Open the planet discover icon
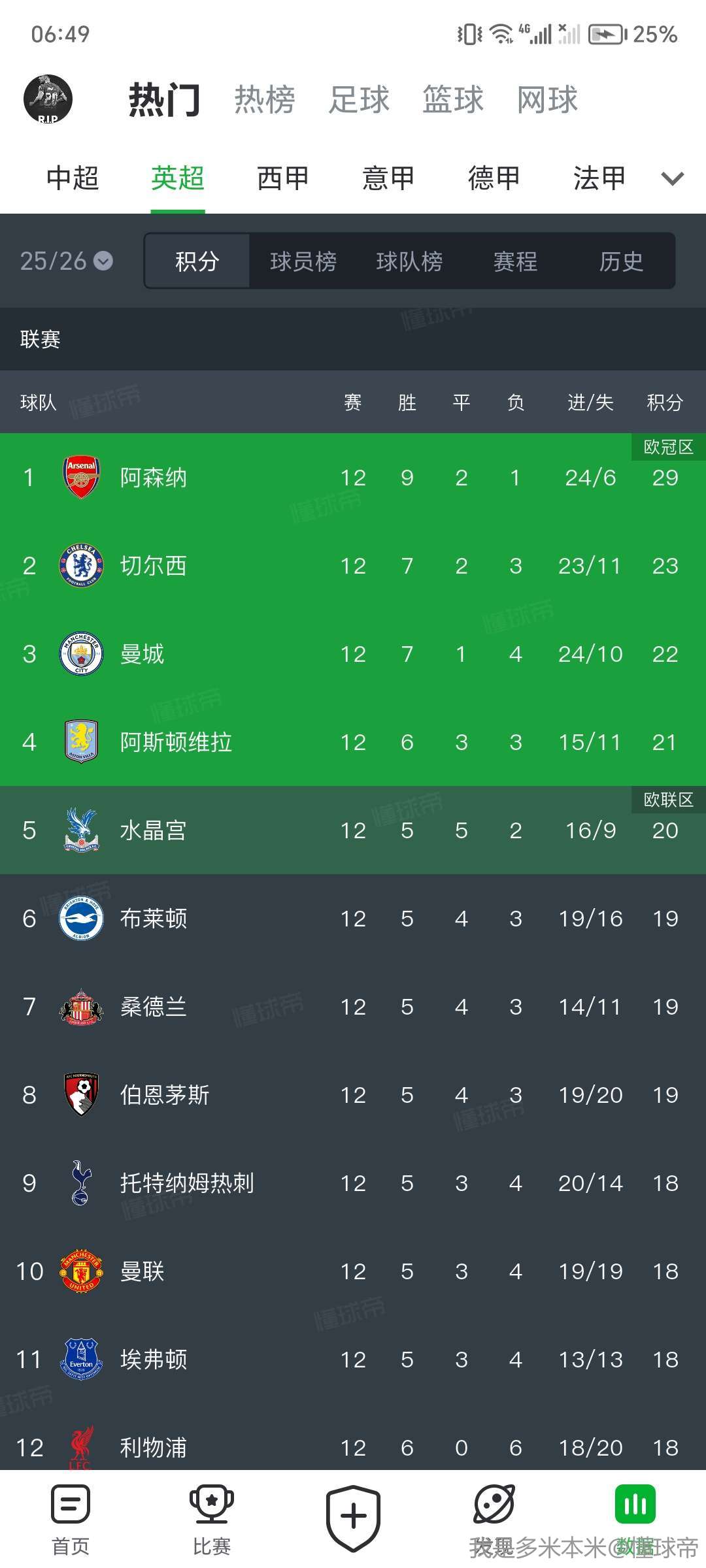The image size is (706, 1568). tap(494, 1506)
